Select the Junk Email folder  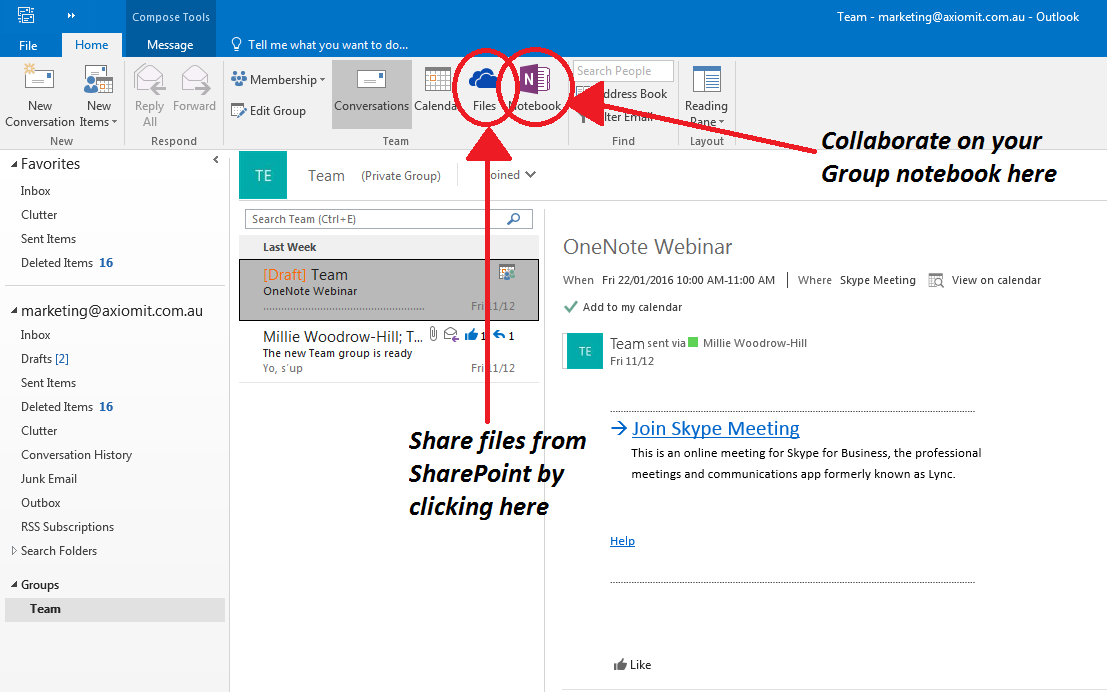(x=49, y=479)
